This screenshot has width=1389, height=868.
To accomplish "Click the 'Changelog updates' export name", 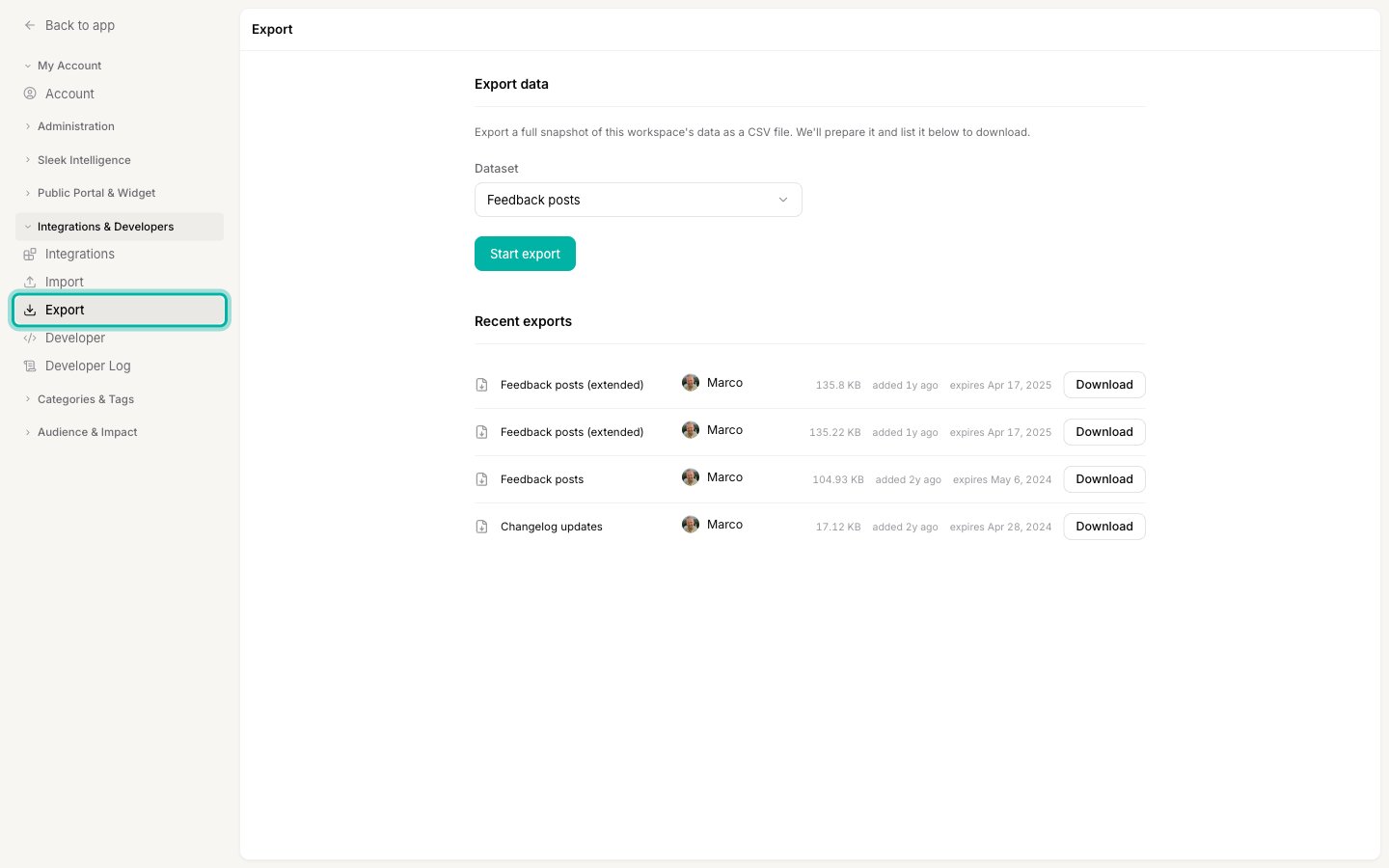I will (x=552, y=527).
